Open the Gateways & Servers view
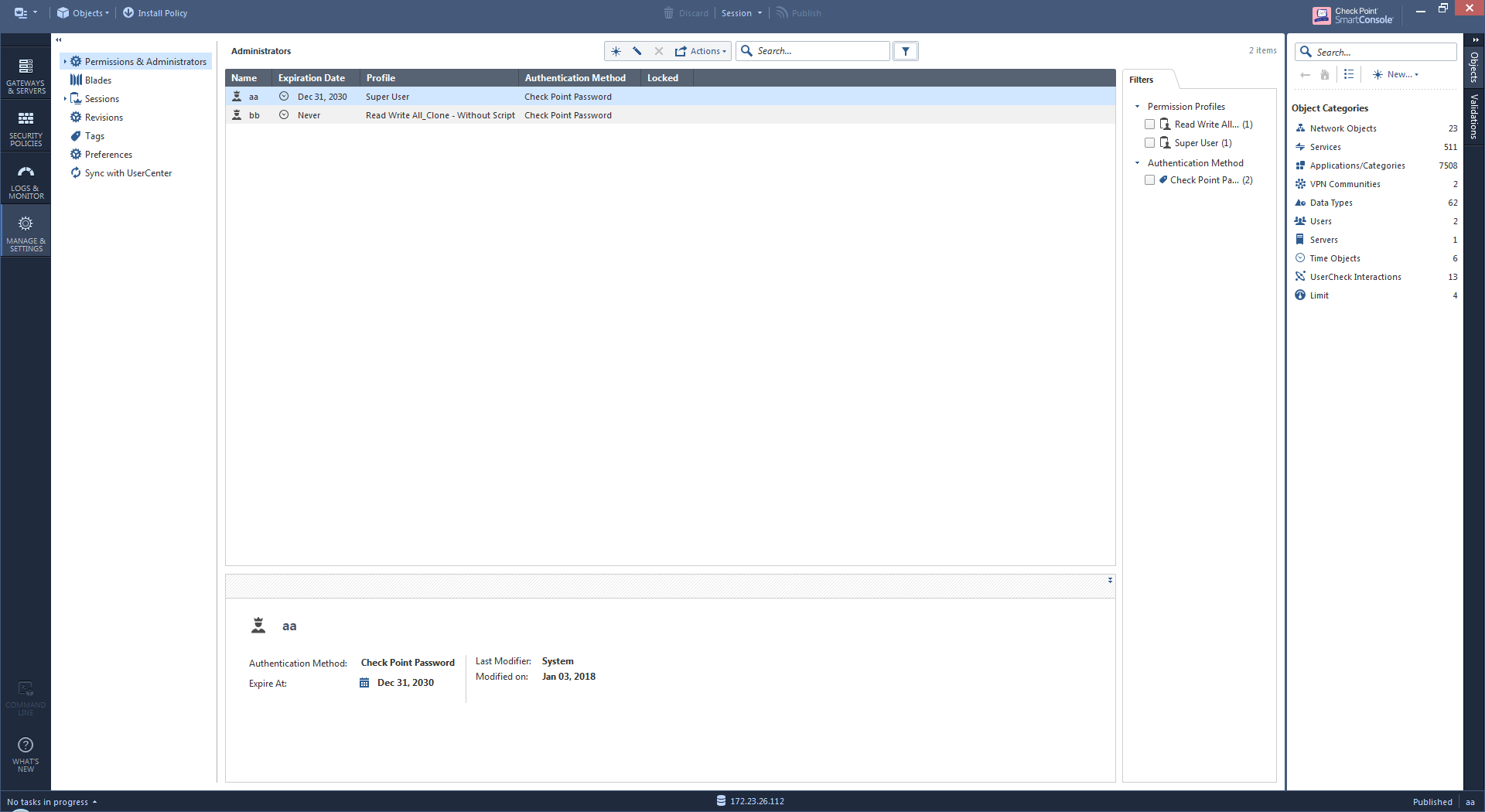Screen dimensions: 1485x812 click(26, 75)
